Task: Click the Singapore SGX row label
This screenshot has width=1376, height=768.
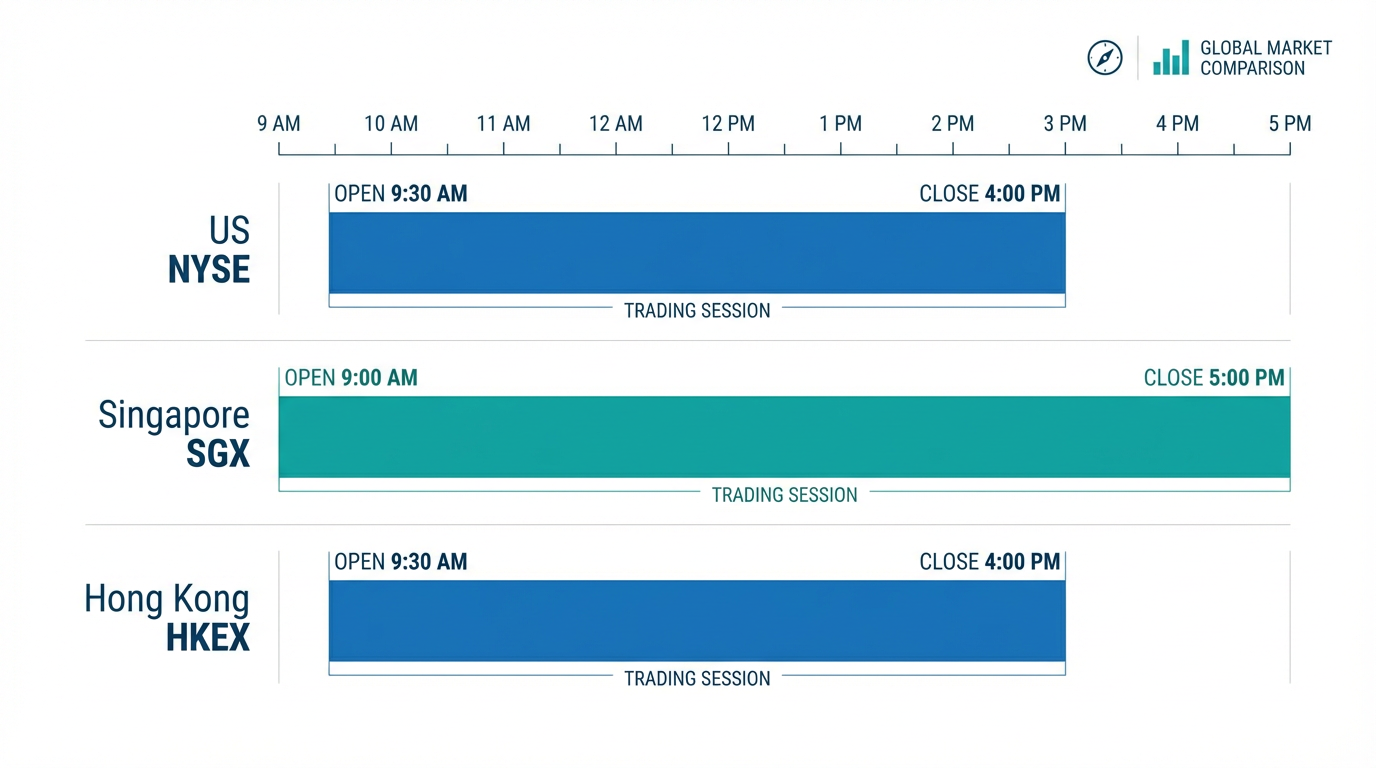Action: click(x=175, y=434)
